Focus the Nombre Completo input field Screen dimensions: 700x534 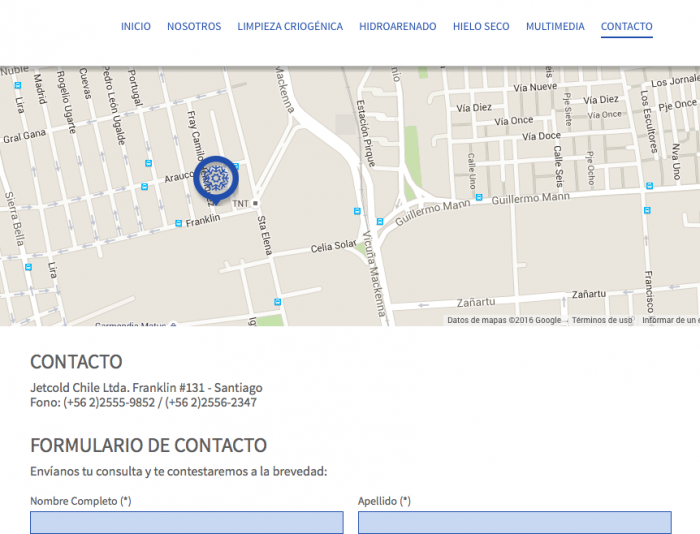click(x=186, y=522)
